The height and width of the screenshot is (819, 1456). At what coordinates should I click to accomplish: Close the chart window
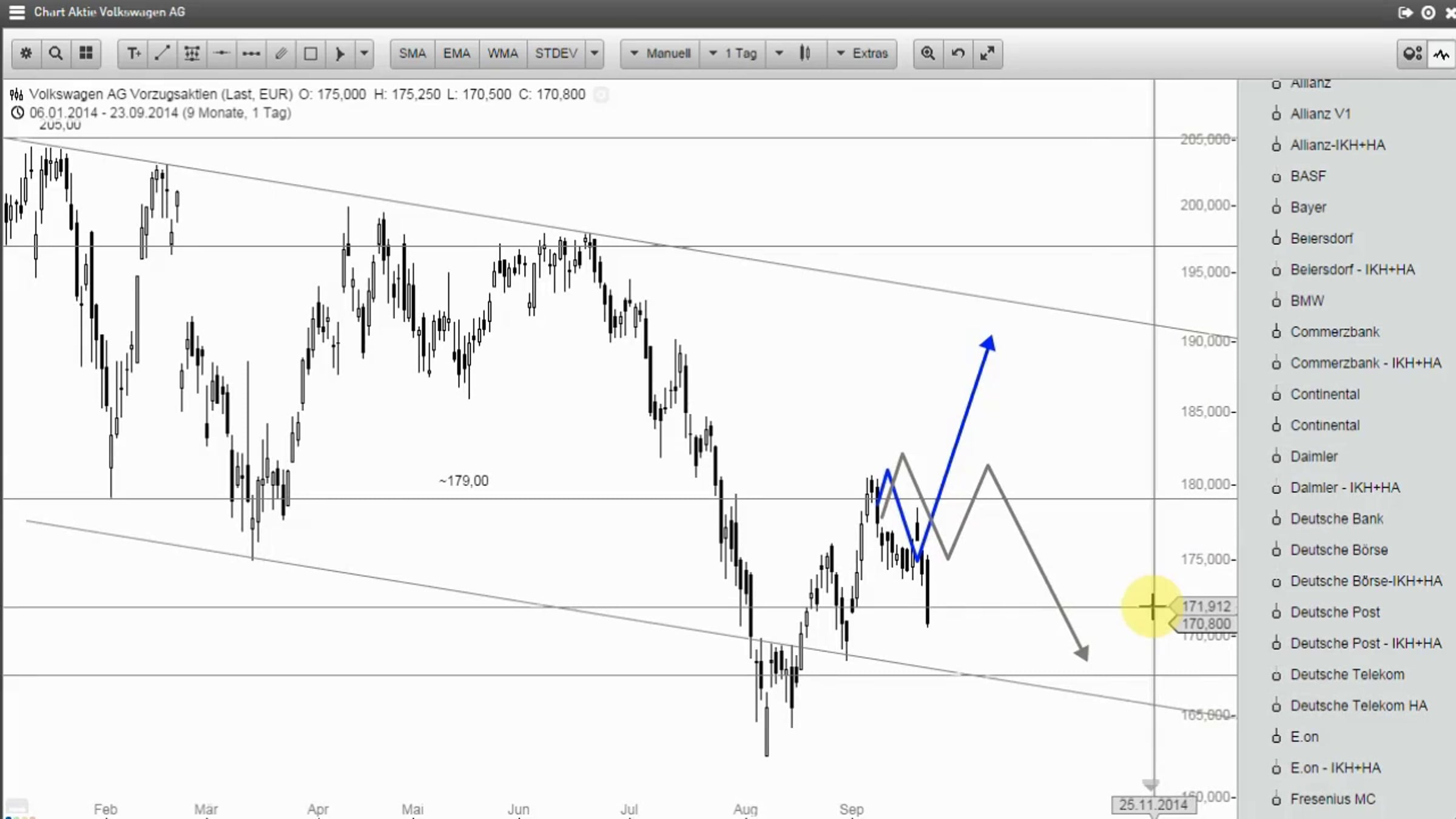1451,13
